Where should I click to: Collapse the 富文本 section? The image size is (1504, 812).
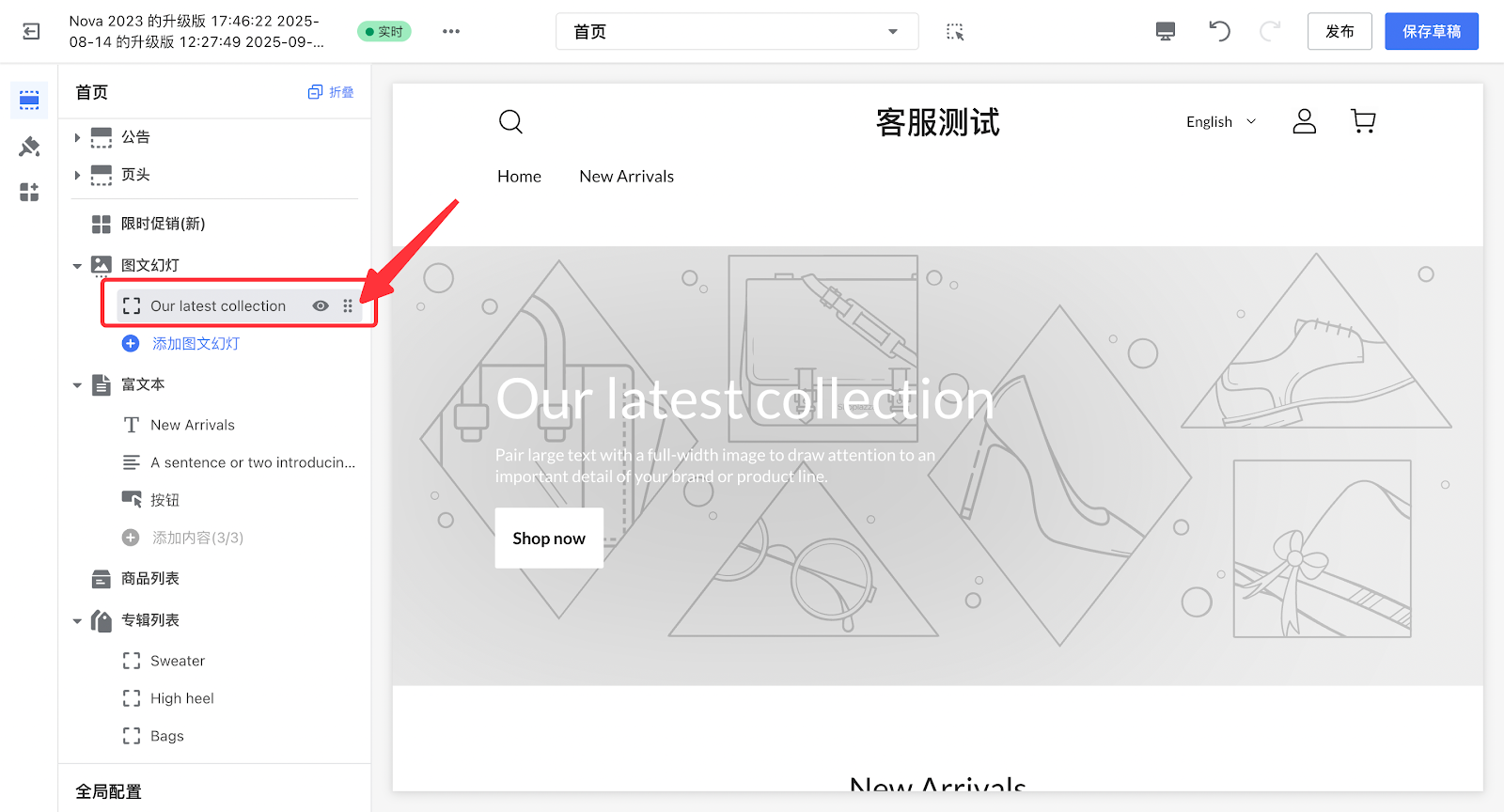click(x=77, y=385)
